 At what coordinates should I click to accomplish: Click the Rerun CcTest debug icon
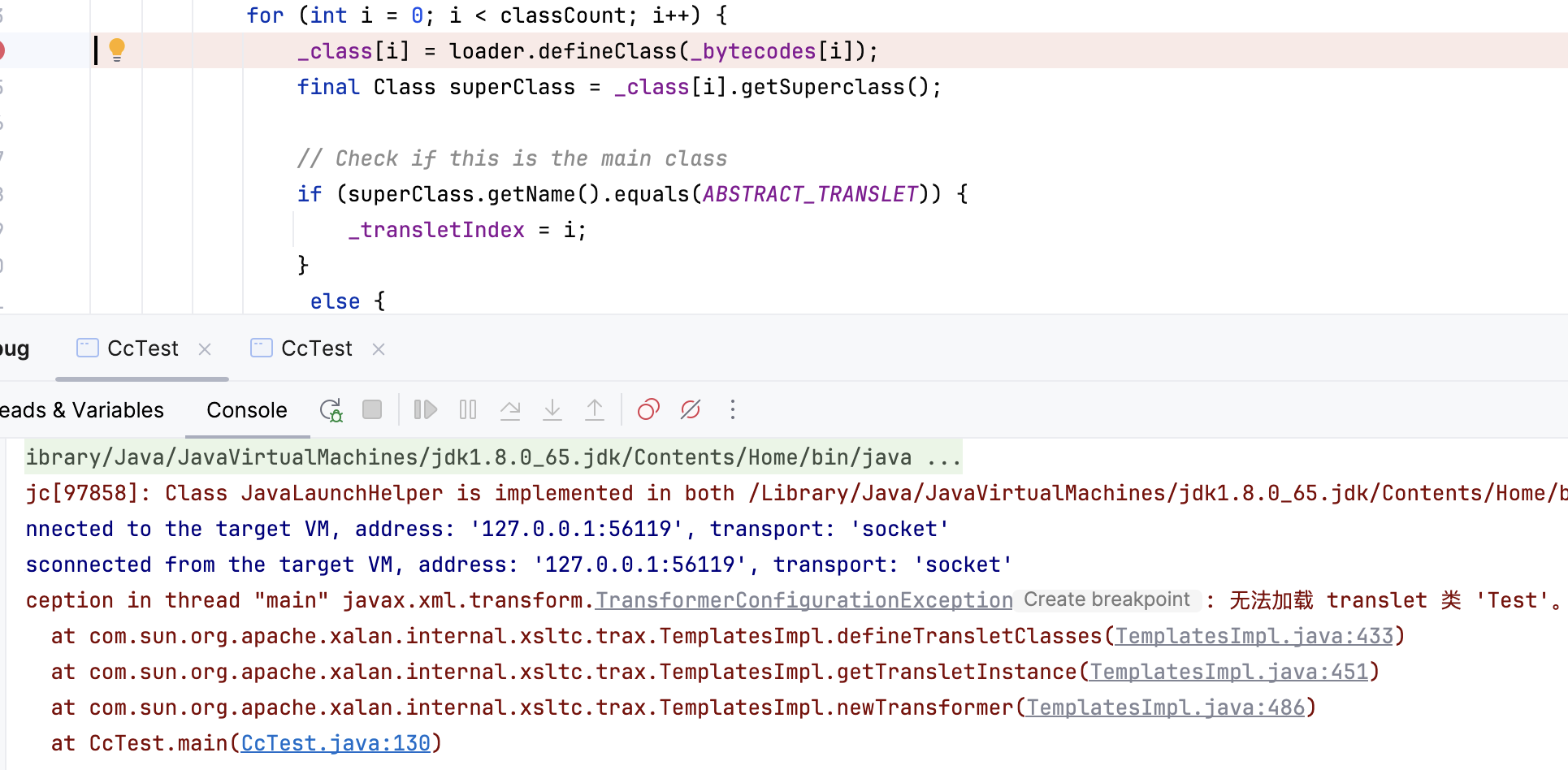pyautogui.click(x=331, y=410)
